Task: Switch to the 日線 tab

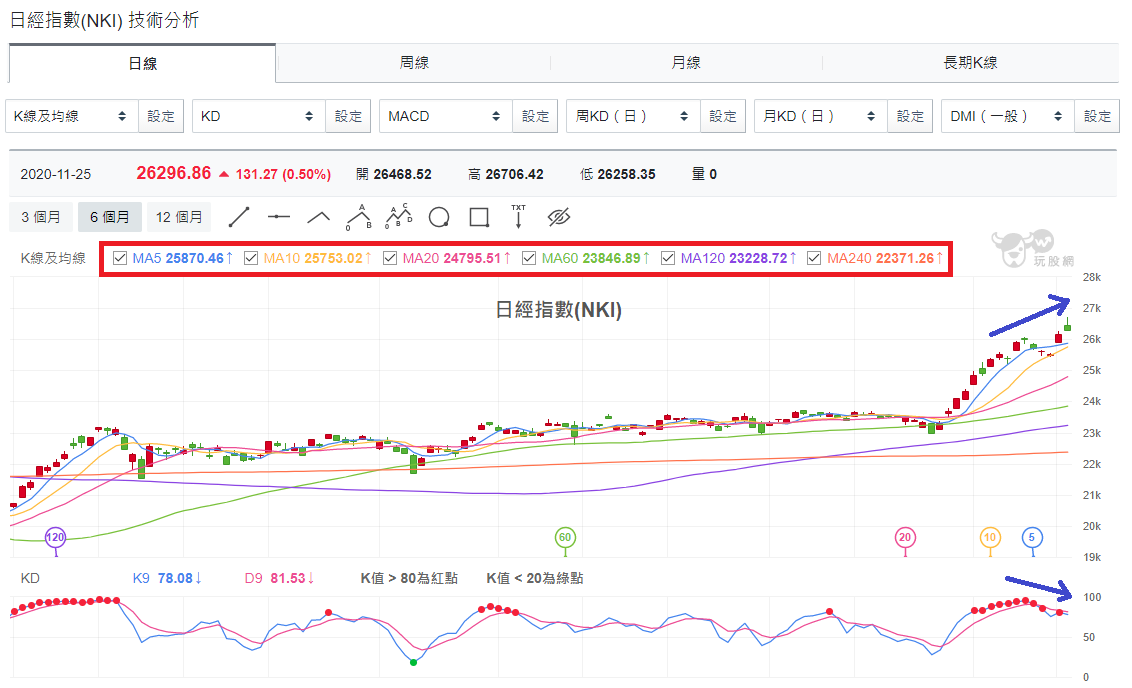Action: pyautogui.click(x=142, y=64)
